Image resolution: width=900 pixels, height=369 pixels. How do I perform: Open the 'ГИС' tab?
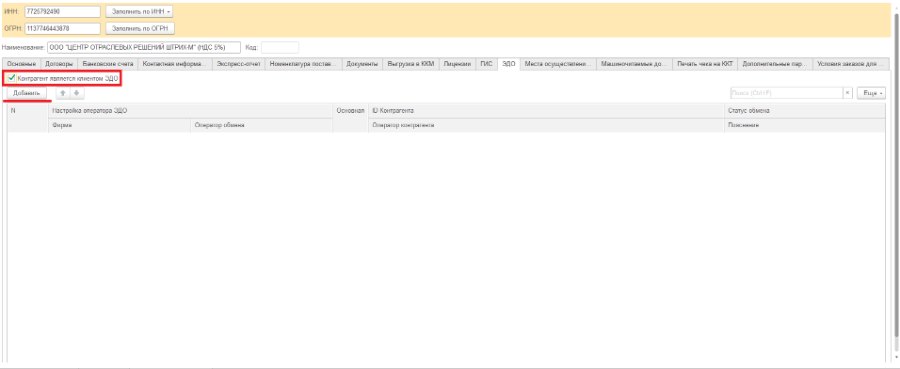click(487, 64)
